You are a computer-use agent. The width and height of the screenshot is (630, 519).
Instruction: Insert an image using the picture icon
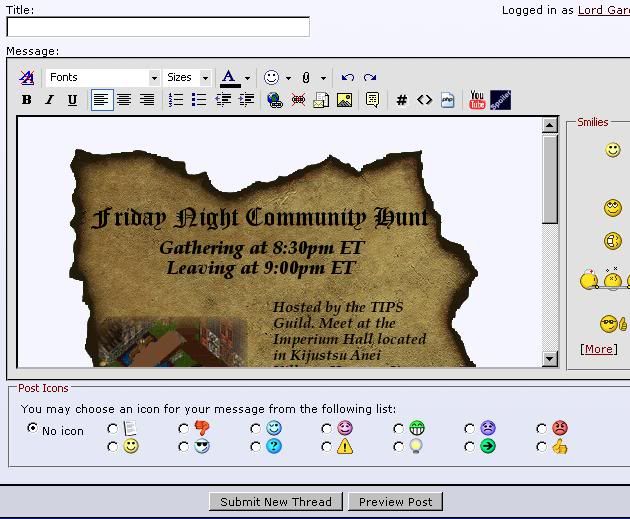point(344,100)
